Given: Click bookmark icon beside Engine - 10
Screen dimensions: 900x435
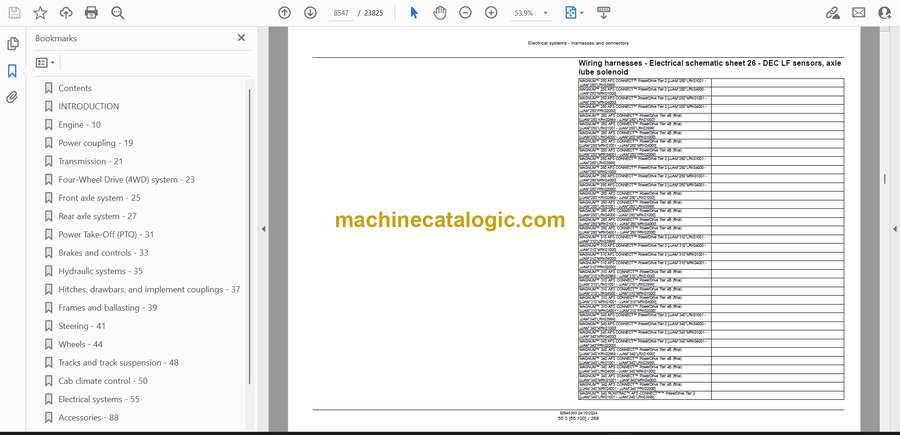Looking at the screenshot, I should [49, 125].
